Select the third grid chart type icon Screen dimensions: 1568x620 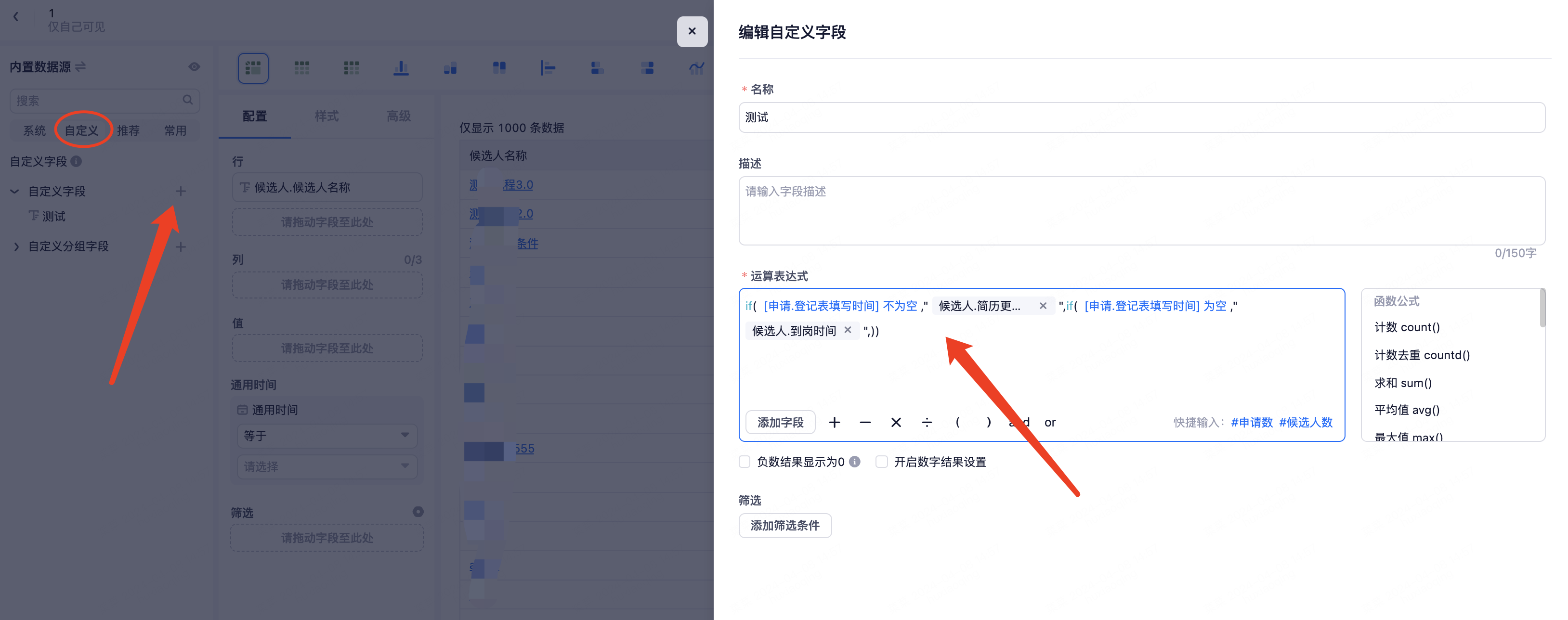click(351, 68)
